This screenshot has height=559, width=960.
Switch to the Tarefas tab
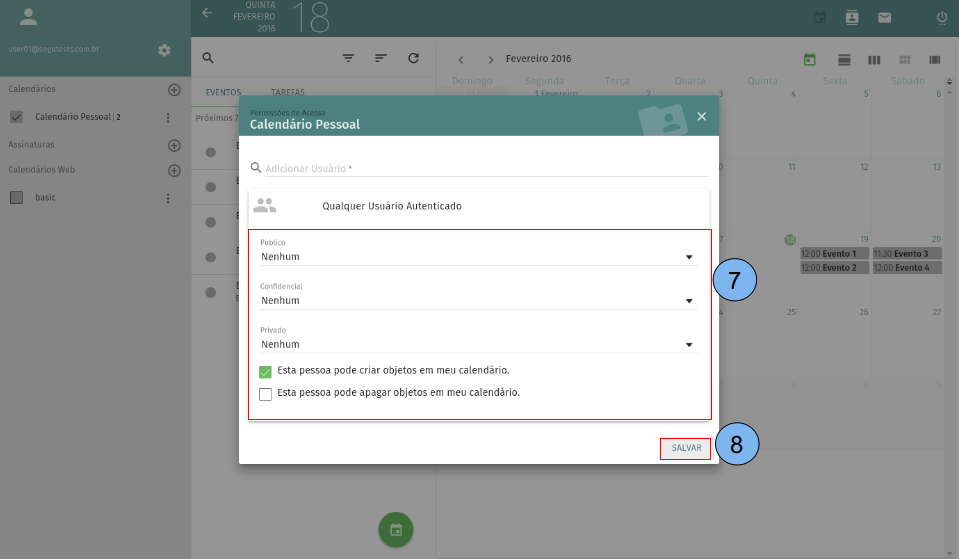pos(288,91)
